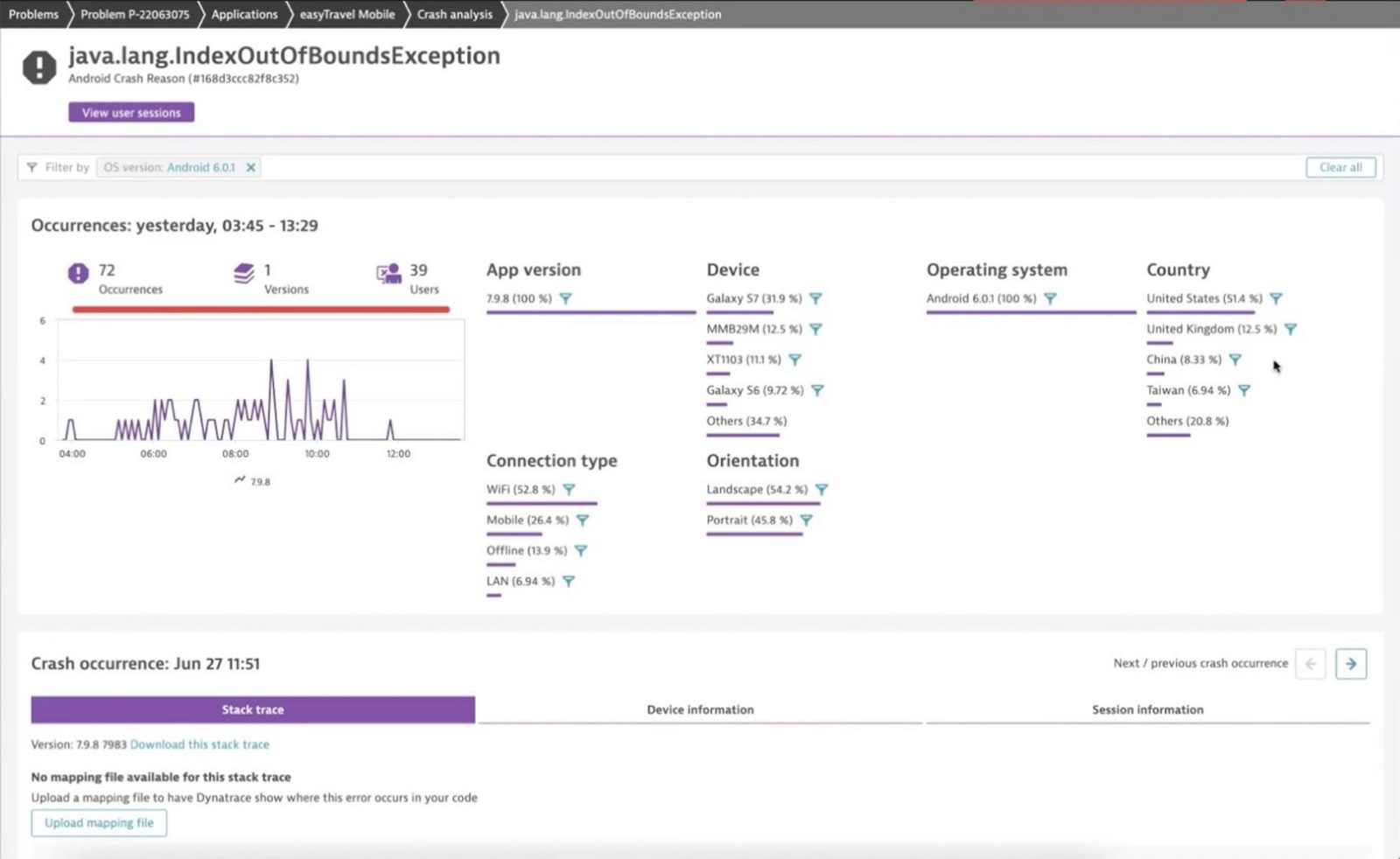
Task: Filter by Offline connection type
Action: (581, 550)
